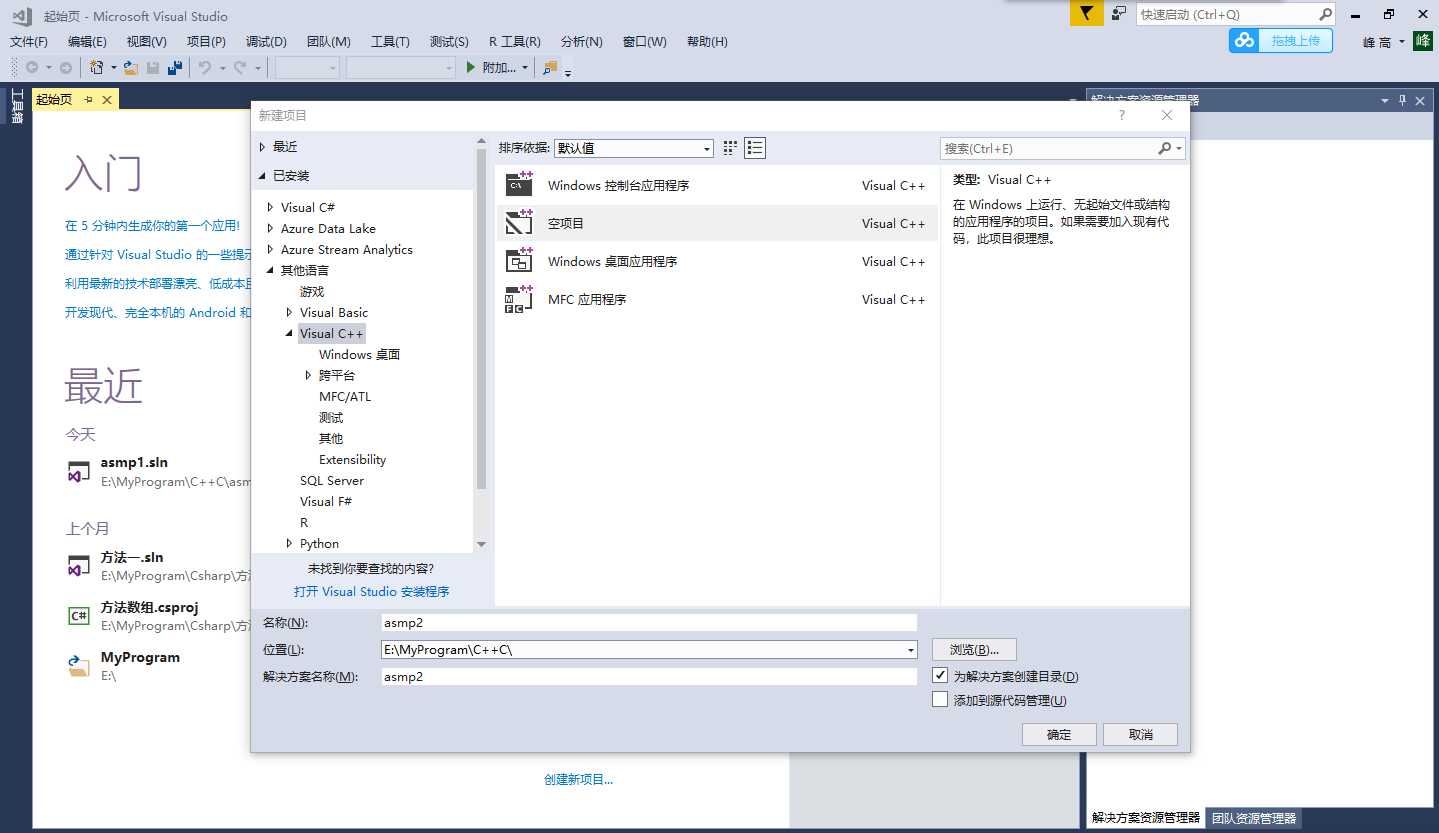Click the undo toolbar icon

(204, 67)
